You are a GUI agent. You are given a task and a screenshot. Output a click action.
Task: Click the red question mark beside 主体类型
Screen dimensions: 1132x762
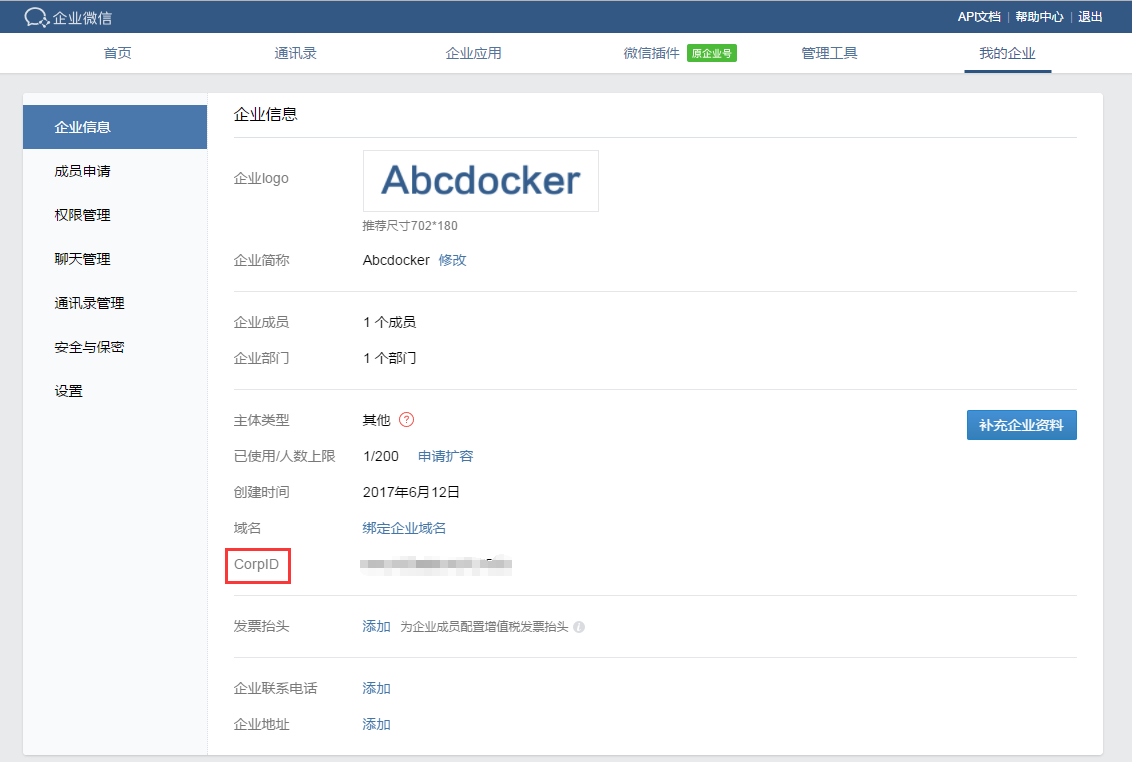point(406,420)
